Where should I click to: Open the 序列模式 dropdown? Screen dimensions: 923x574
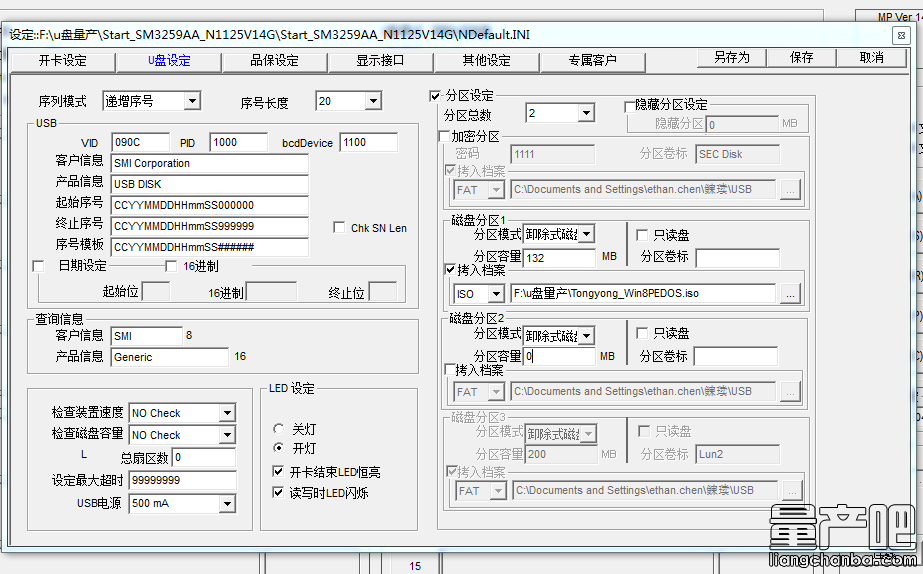[192, 101]
